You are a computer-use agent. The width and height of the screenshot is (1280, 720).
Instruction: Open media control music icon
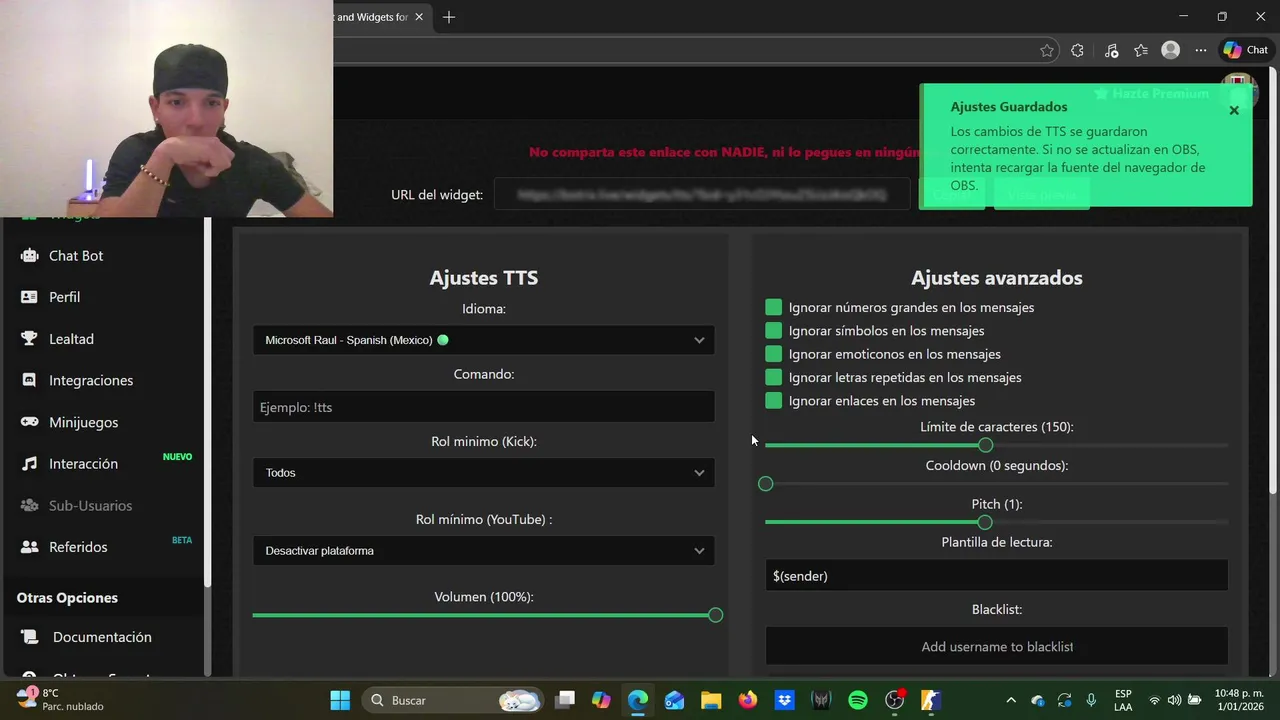(x=1111, y=50)
